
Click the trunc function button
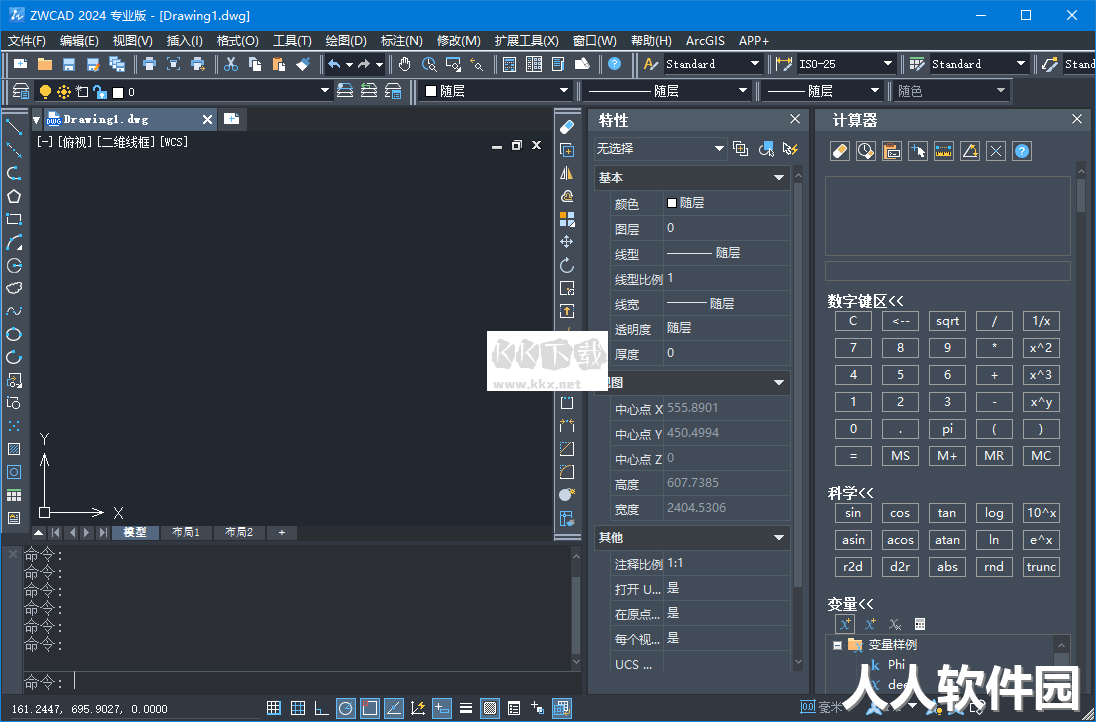tap(1041, 567)
